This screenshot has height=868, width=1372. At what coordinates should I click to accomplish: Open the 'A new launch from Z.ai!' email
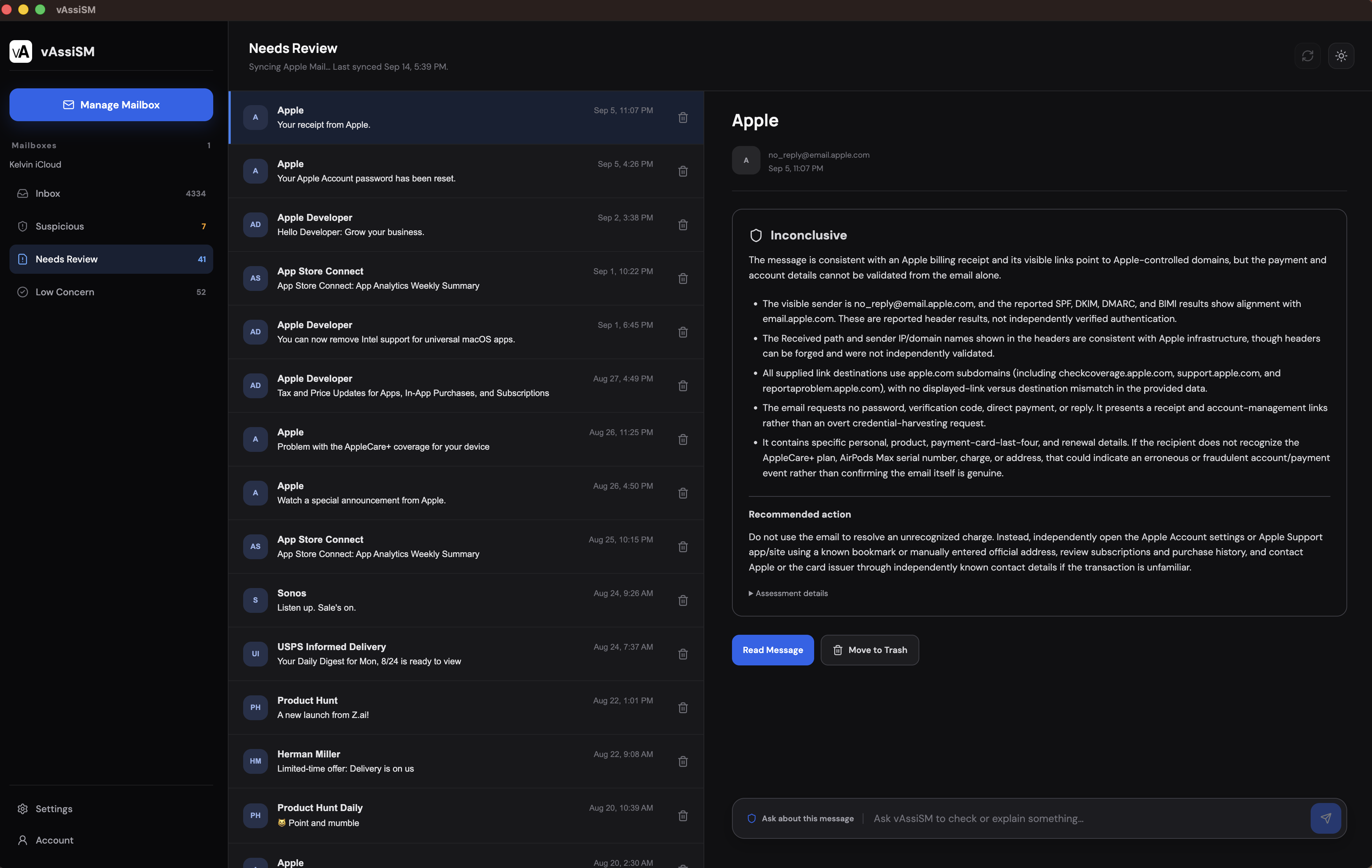click(466, 707)
